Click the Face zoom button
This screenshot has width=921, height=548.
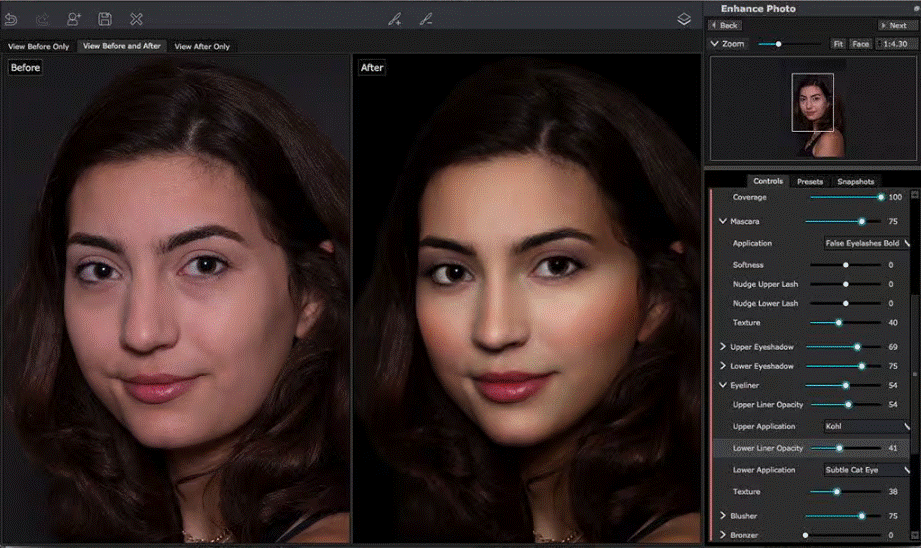pyautogui.click(x=861, y=44)
